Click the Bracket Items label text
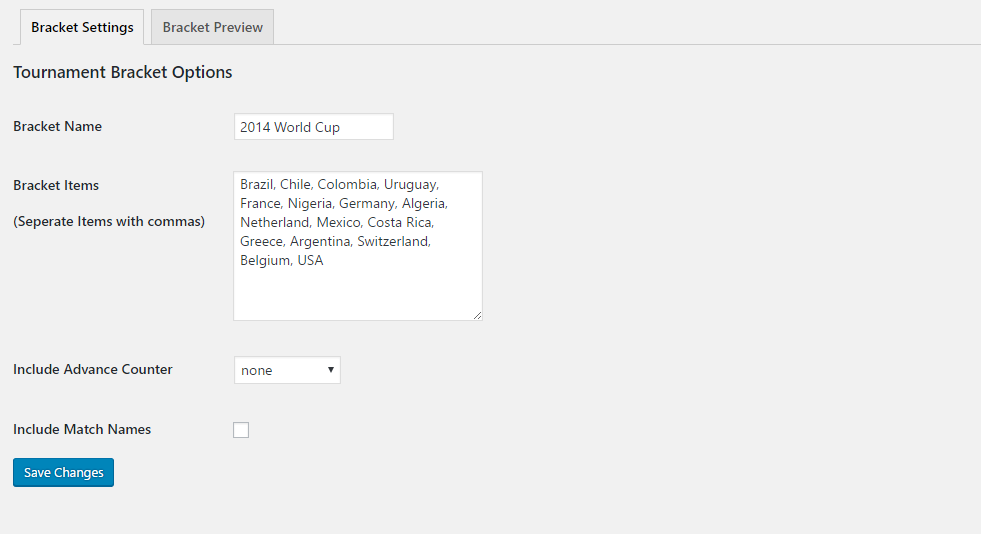Viewport: 981px width, 534px height. click(56, 185)
